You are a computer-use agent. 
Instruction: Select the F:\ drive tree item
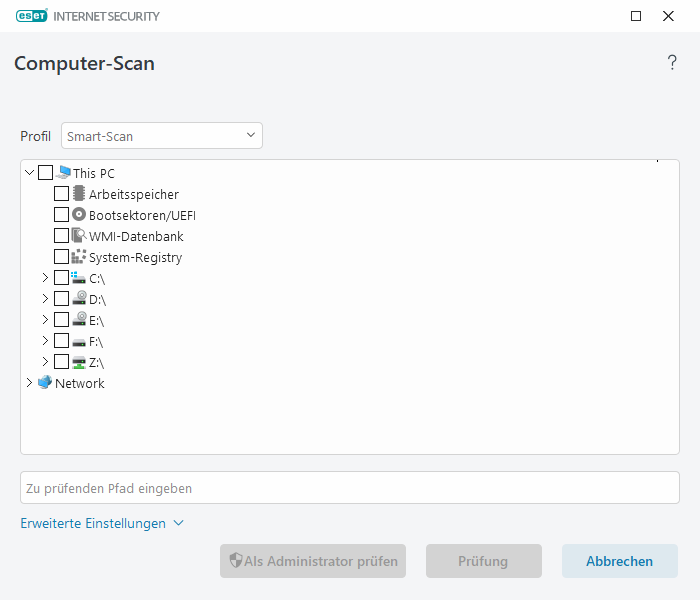(x=96, y=341)
